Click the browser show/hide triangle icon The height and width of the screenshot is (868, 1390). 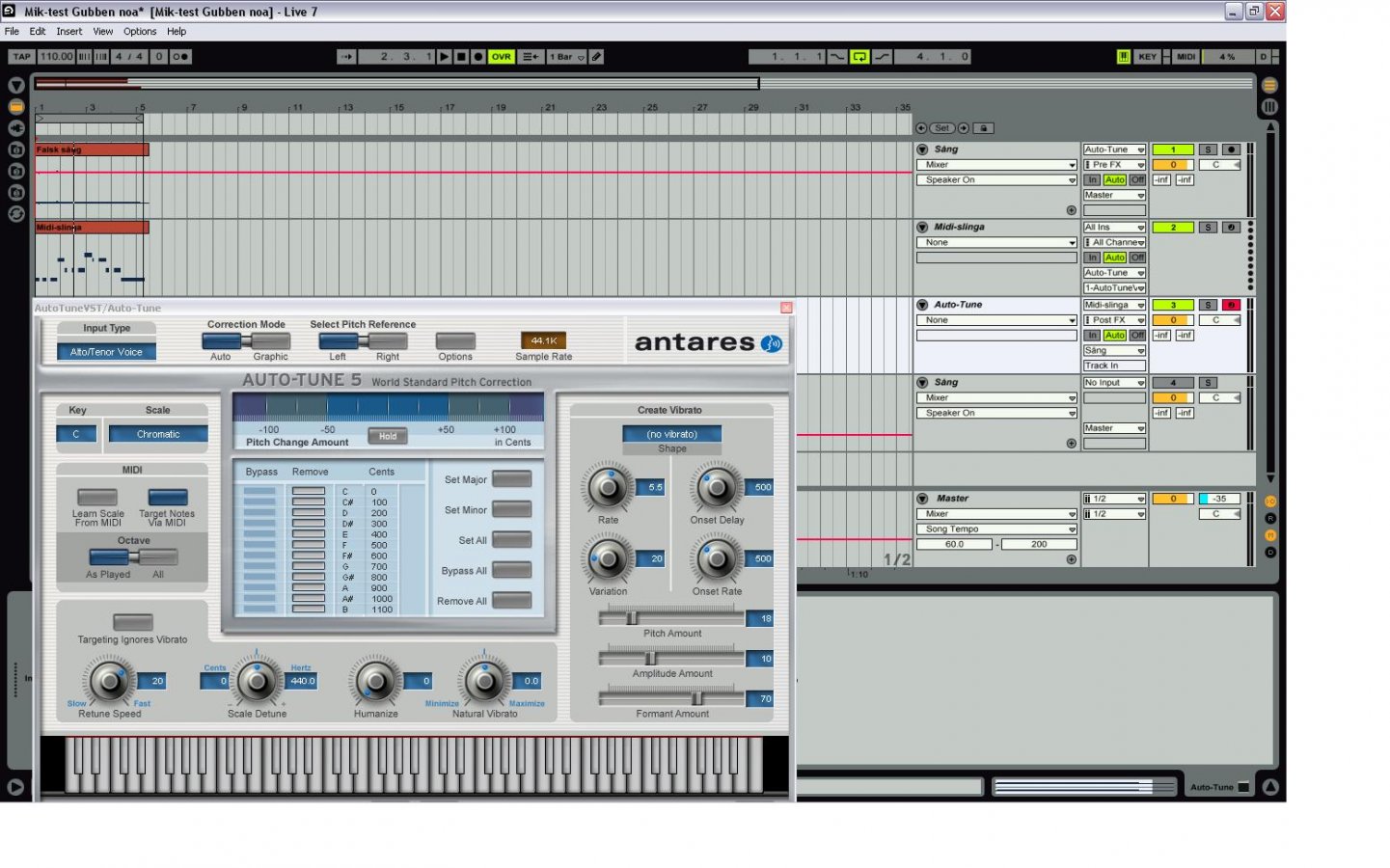pyautogui.click(x=16, y=86)
